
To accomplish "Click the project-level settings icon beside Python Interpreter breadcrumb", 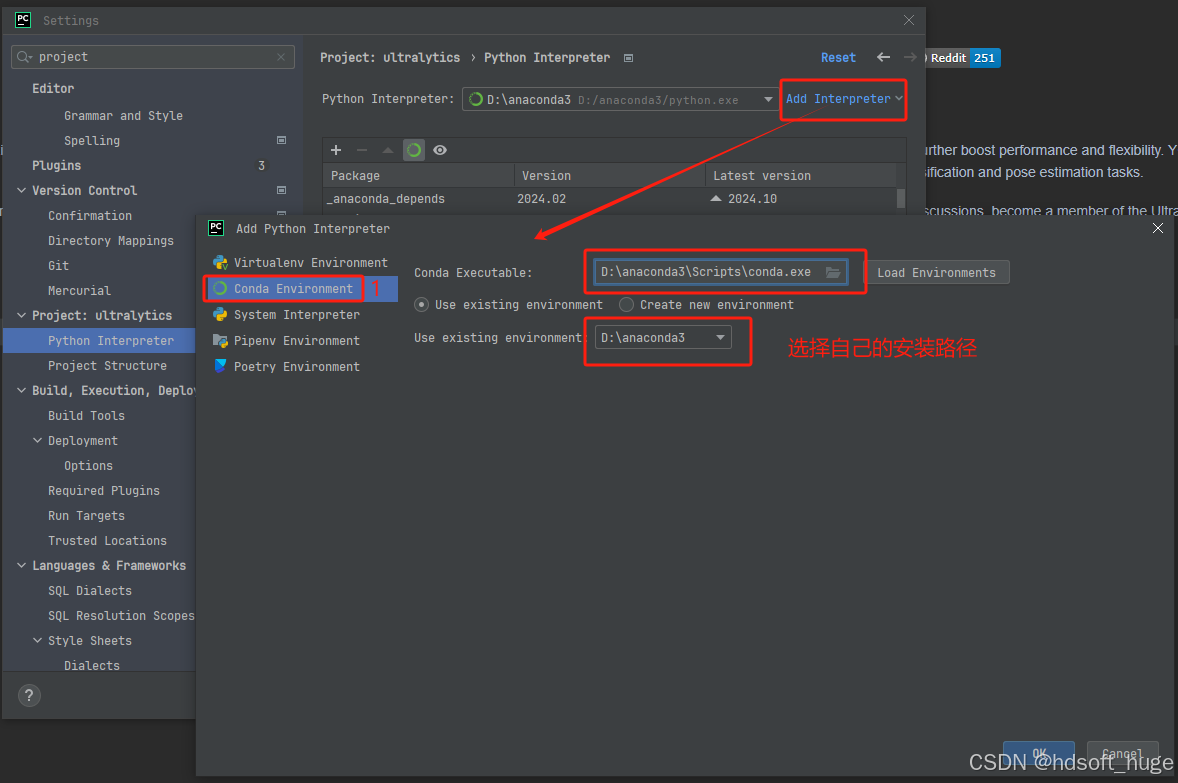I will [x=628, y=58].
